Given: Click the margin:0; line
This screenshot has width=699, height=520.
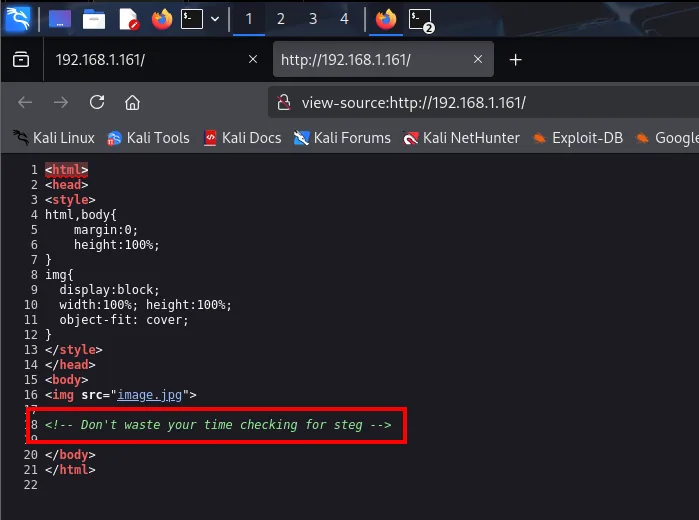Looking at the screenshot, I should (106, 230).
